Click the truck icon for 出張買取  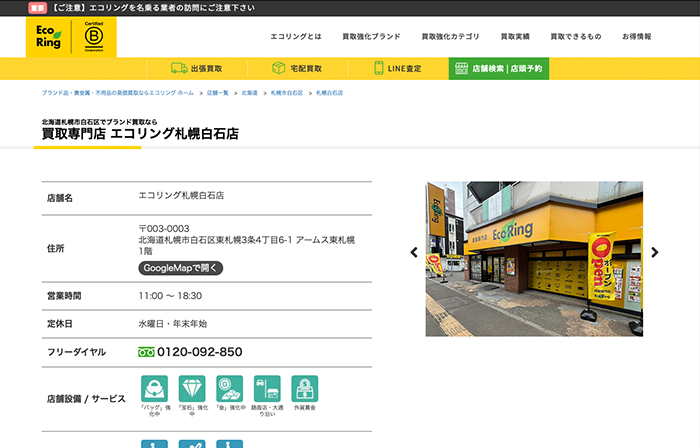tap(179, 68)
